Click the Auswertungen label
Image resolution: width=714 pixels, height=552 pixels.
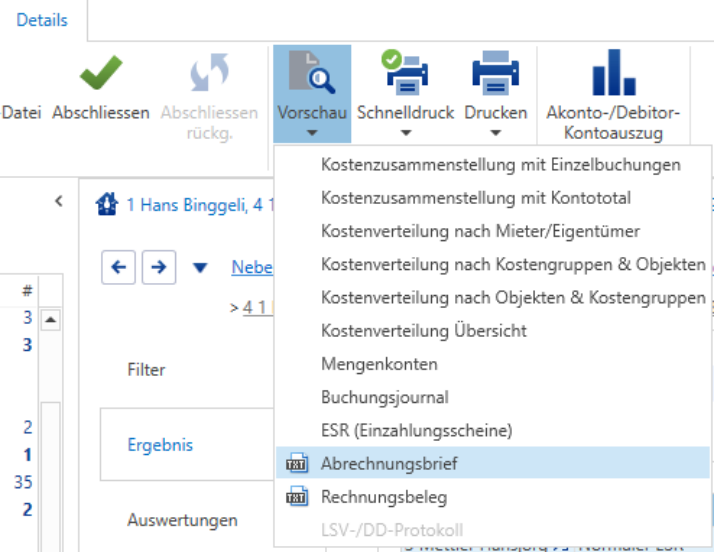tap(182, 520)
